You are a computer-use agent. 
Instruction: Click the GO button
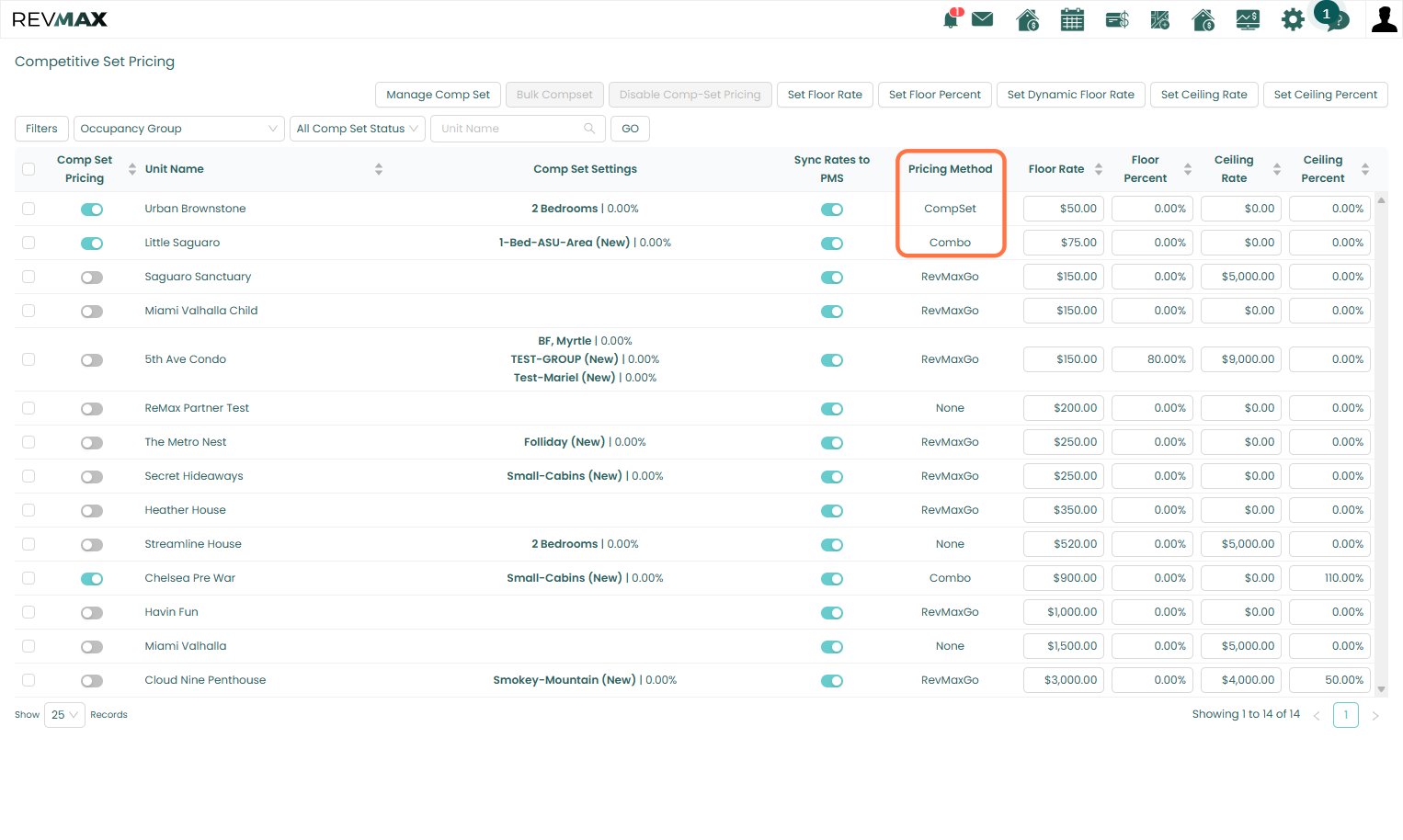pos(630,129)
